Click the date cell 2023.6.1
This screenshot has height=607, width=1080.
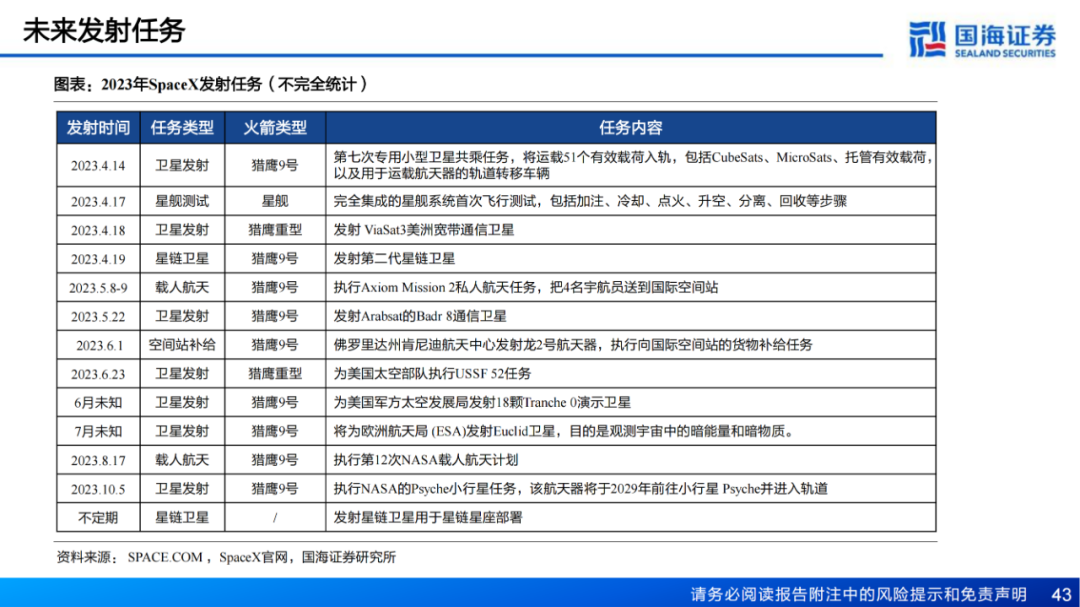click(x=98, y=345)
